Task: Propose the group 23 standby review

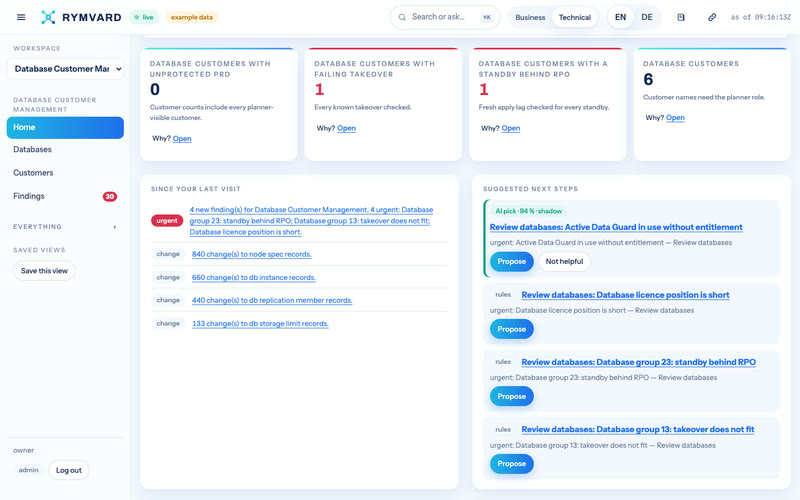Action: pyautogui.click(x=512, y=396)
